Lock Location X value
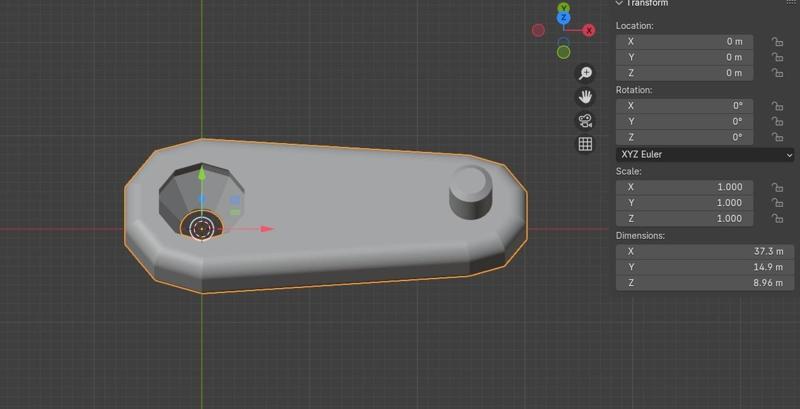Viewport: 800px width, 409px height. coord(777,42)
